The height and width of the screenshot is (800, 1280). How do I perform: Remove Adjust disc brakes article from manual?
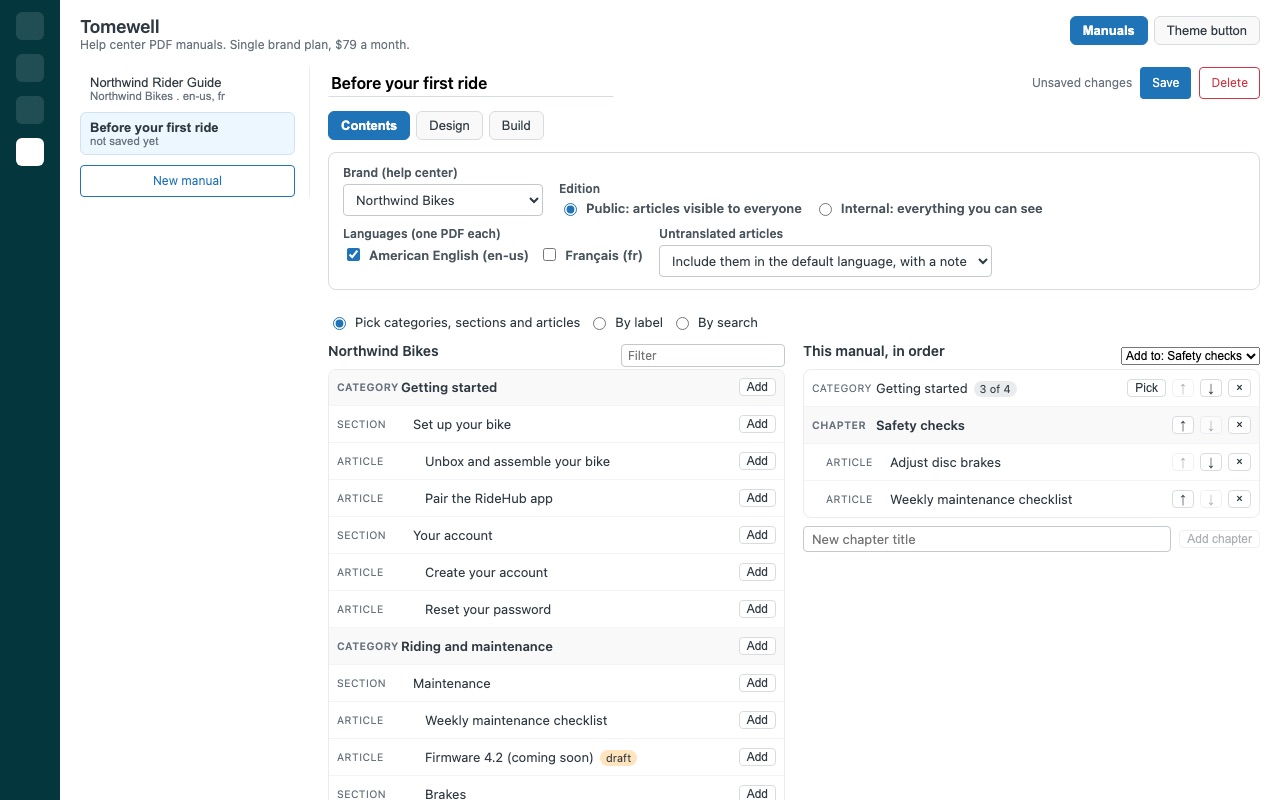(x=1239, y=462)
